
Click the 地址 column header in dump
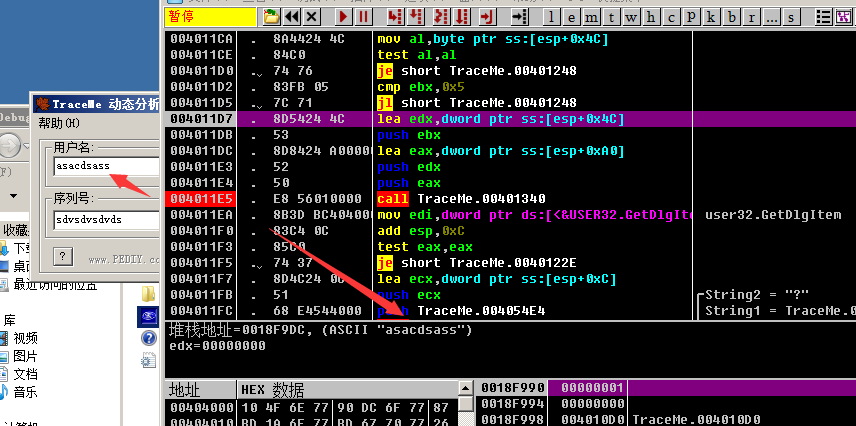coord(200,390)
